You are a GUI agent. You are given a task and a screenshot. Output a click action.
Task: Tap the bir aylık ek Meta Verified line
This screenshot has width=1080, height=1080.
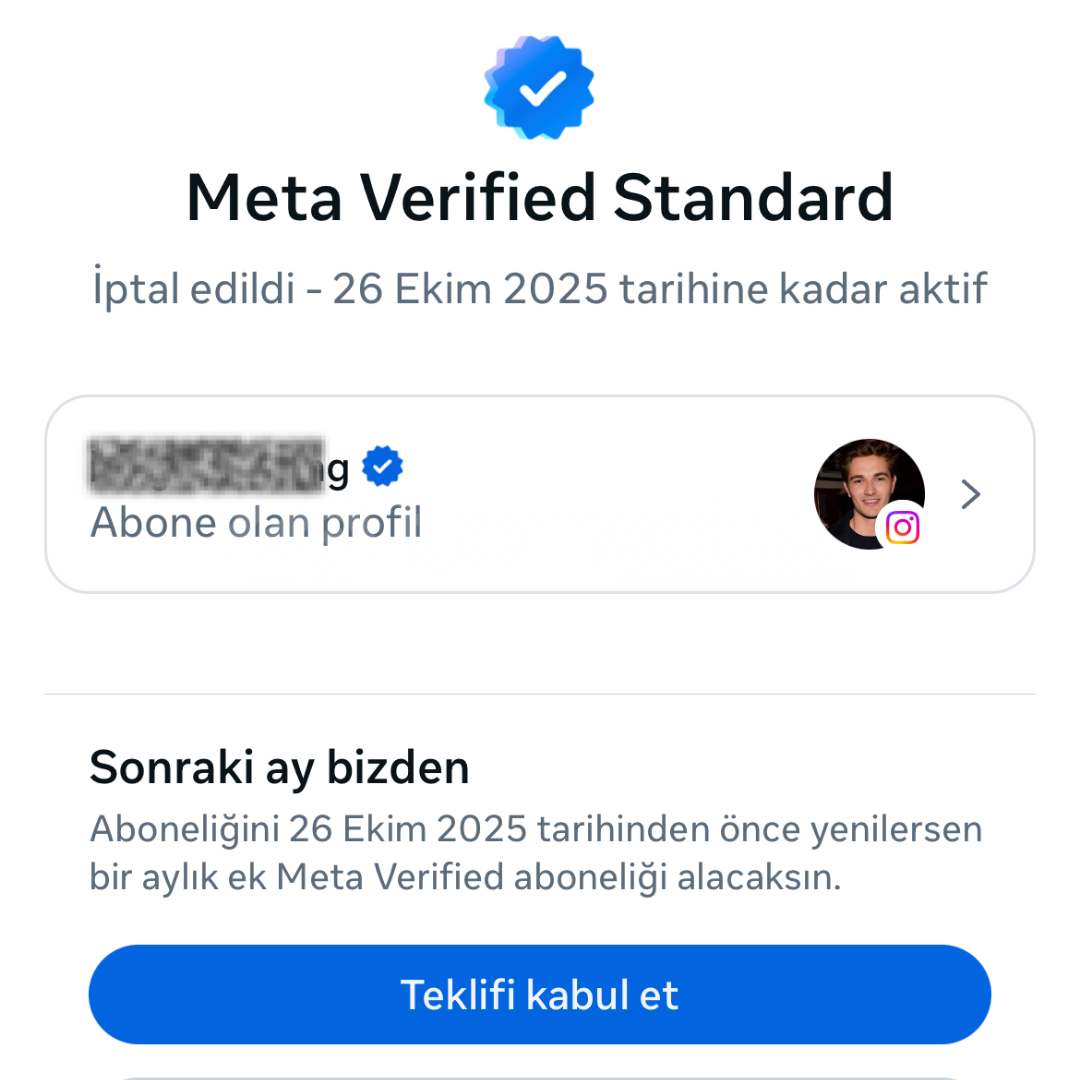[x=466, y=878]
